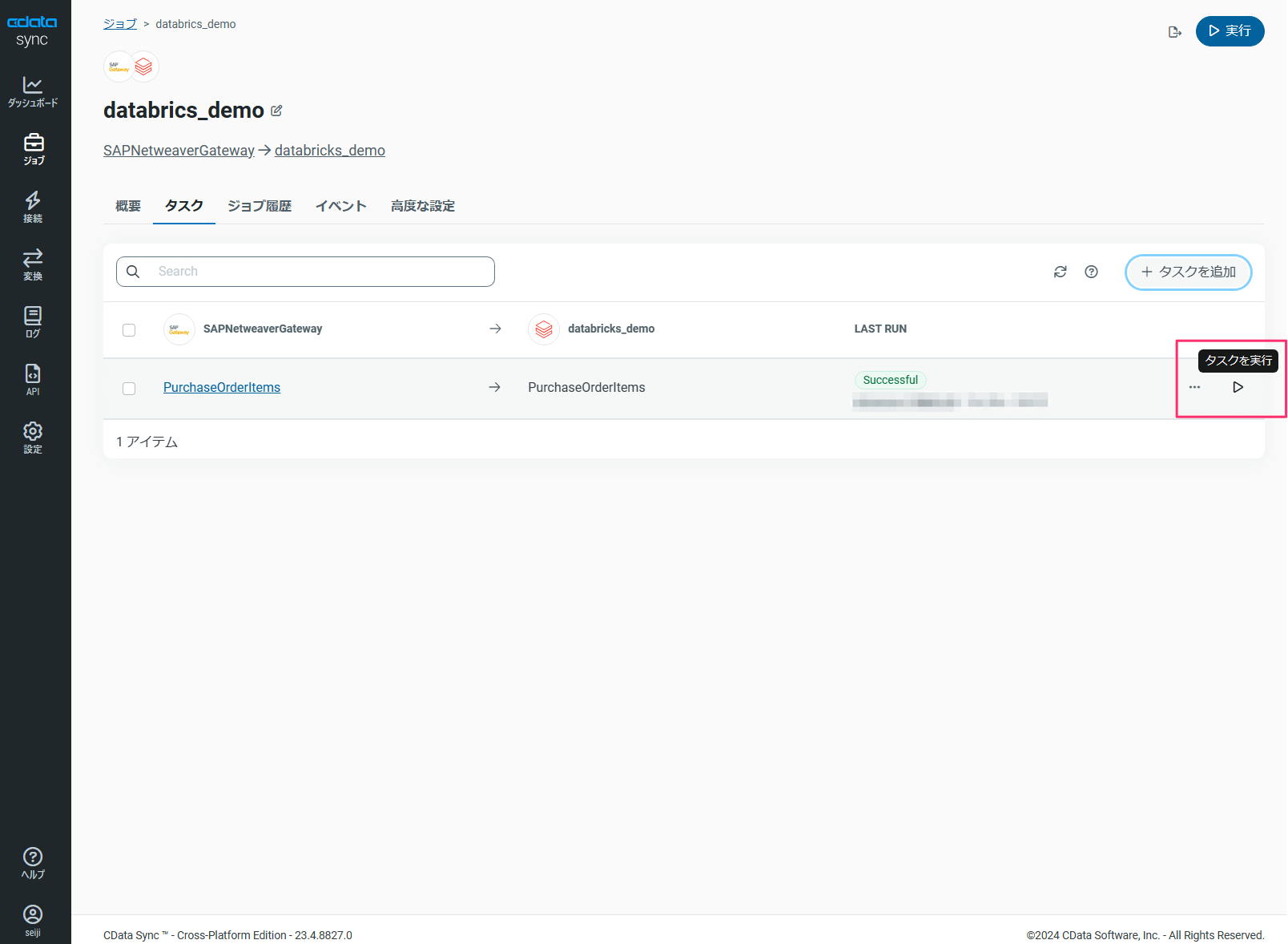Click the Databricks icon in table header
This screenshot has width=1288, height=944.
[x=544, y=329]
